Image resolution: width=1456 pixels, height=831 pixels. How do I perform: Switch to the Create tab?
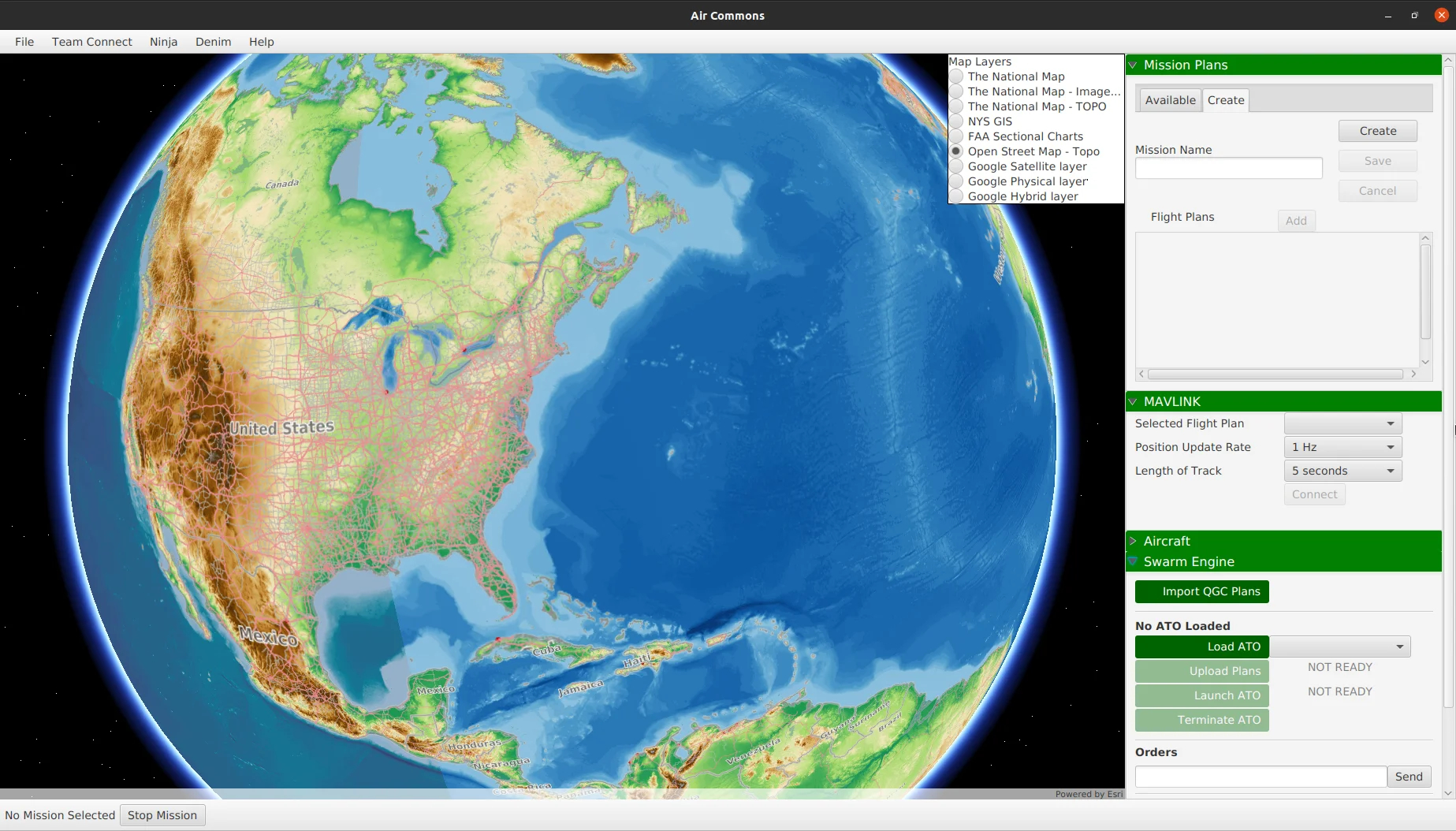coord(1226,100)
